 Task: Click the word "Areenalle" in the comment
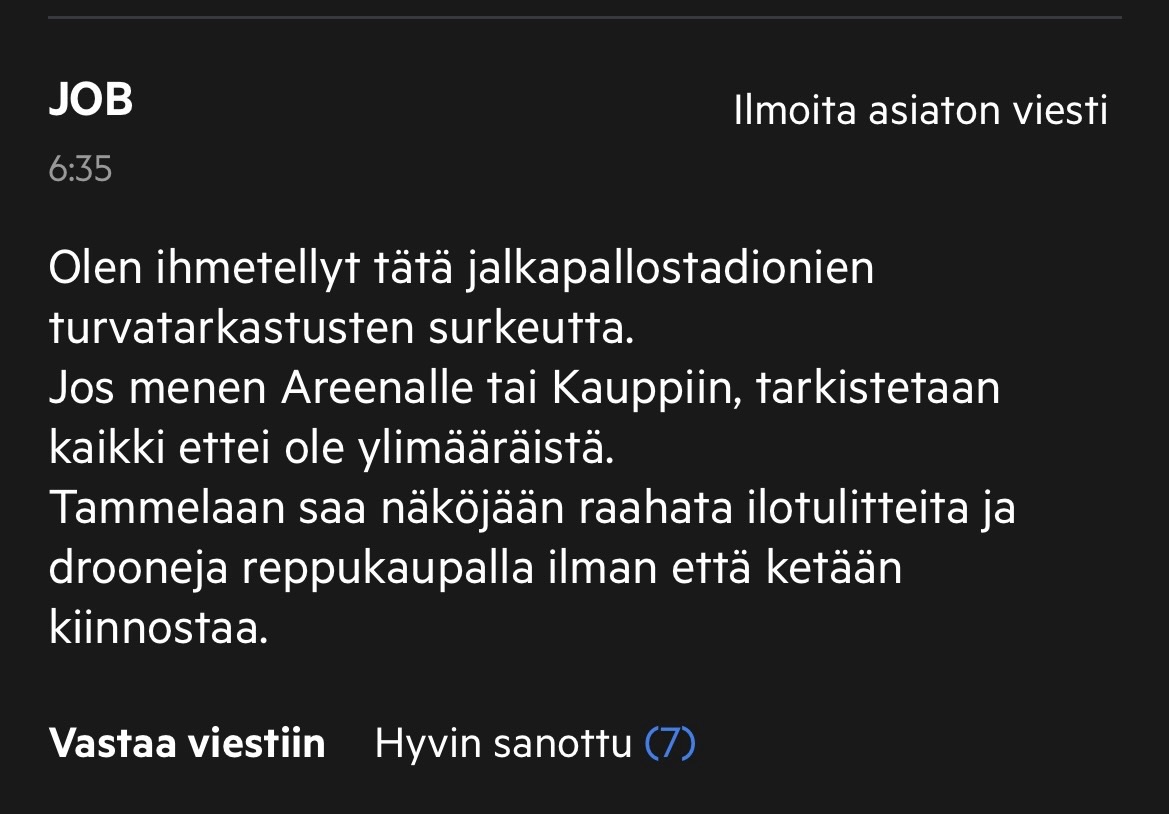point(375,389)
